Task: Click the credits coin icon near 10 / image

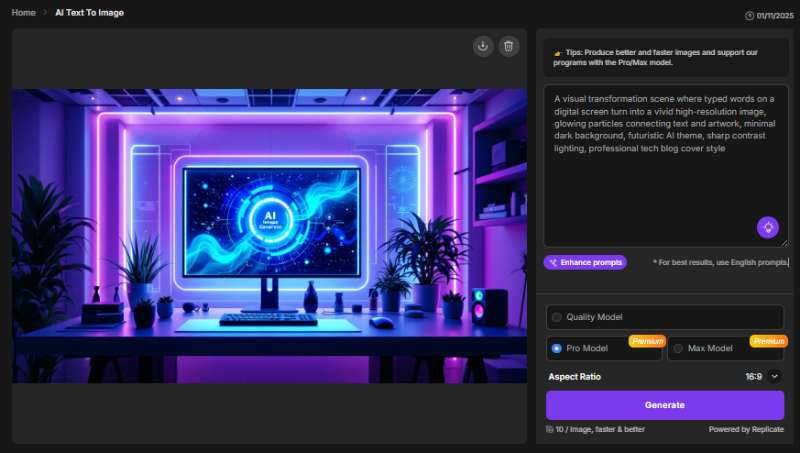Action: 549,430
